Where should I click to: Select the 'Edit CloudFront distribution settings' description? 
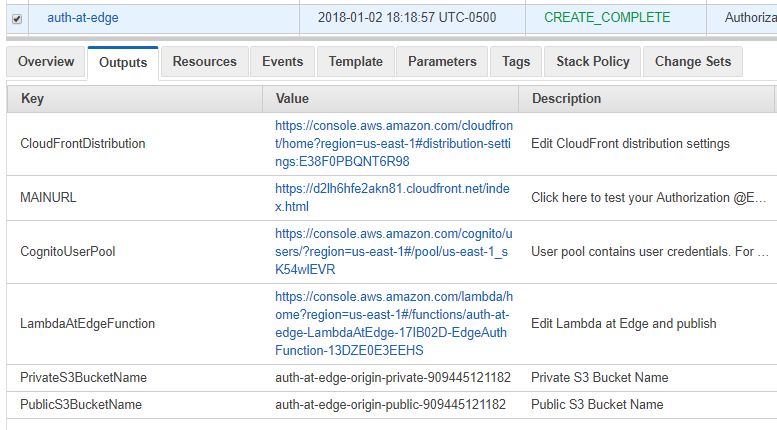coord(630,144)
